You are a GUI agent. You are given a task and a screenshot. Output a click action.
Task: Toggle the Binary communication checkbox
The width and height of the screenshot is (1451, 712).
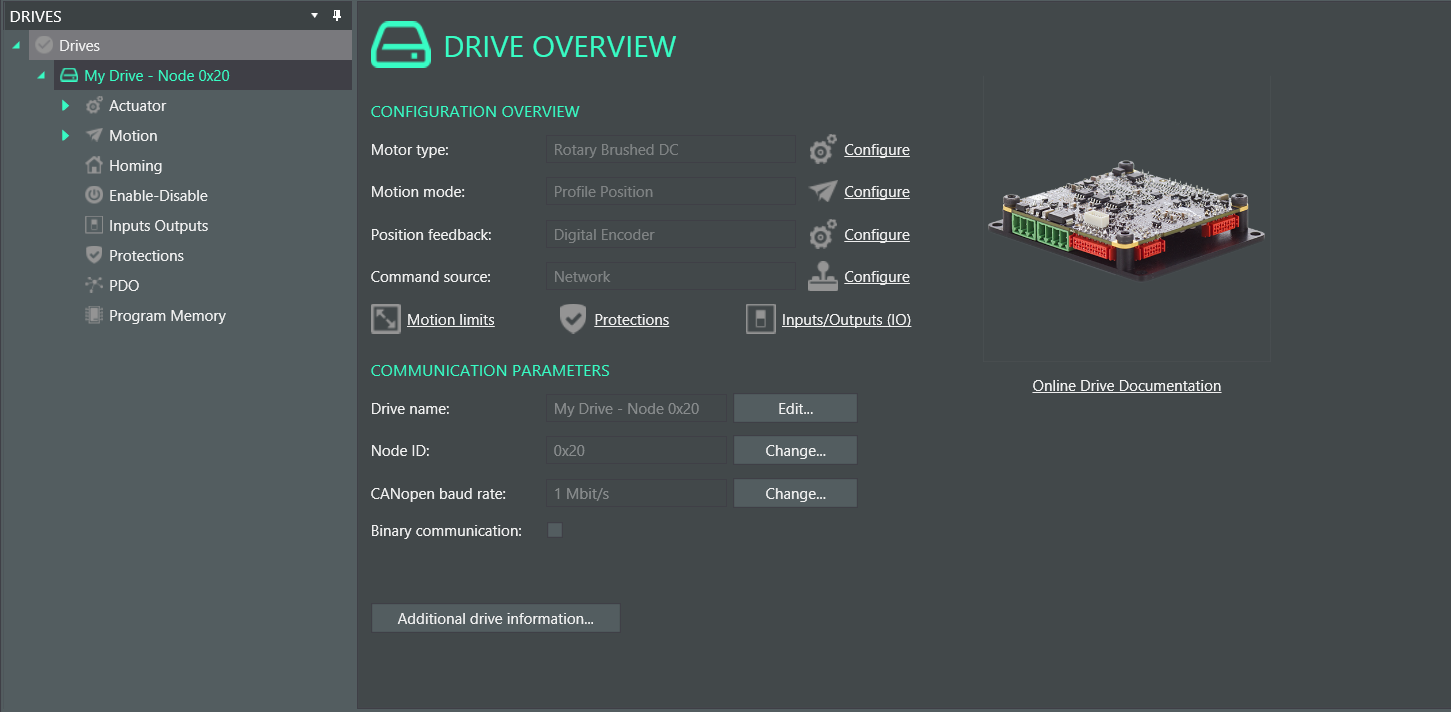point(555,531)
